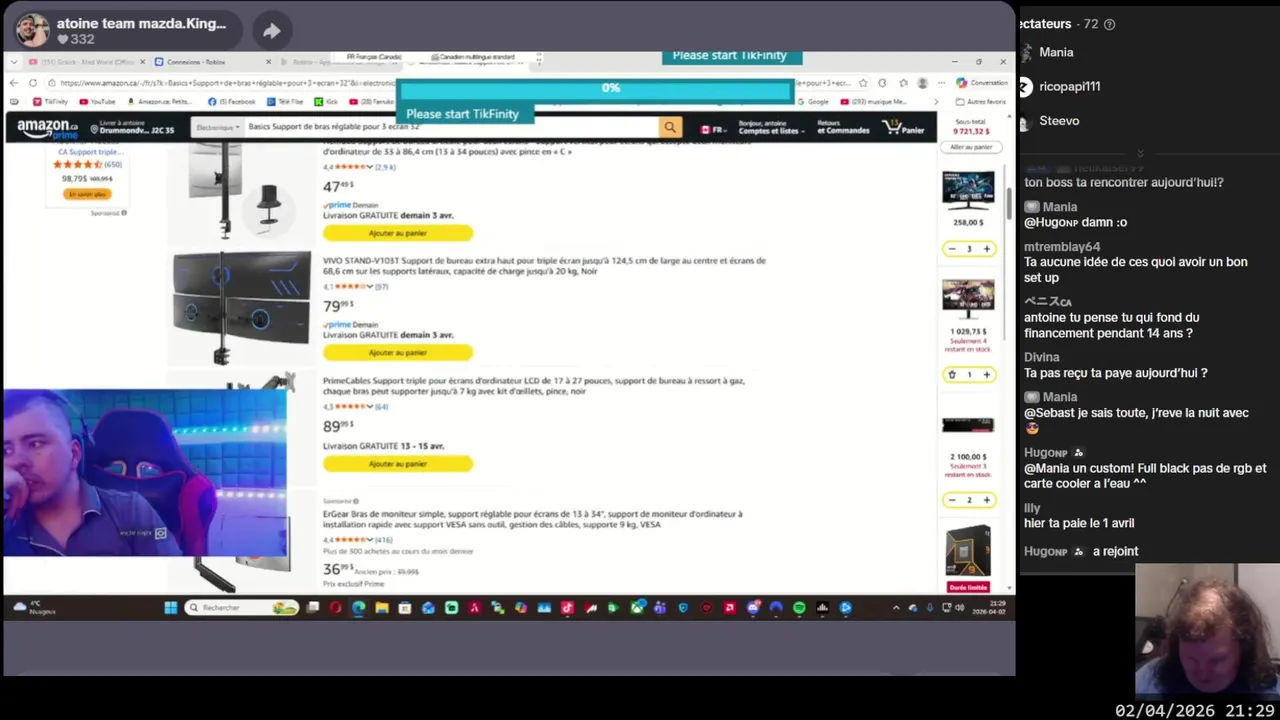Open File Explorer in the taskbar
The width and height of the screenshot is (1280, 720).
point(382,607)
